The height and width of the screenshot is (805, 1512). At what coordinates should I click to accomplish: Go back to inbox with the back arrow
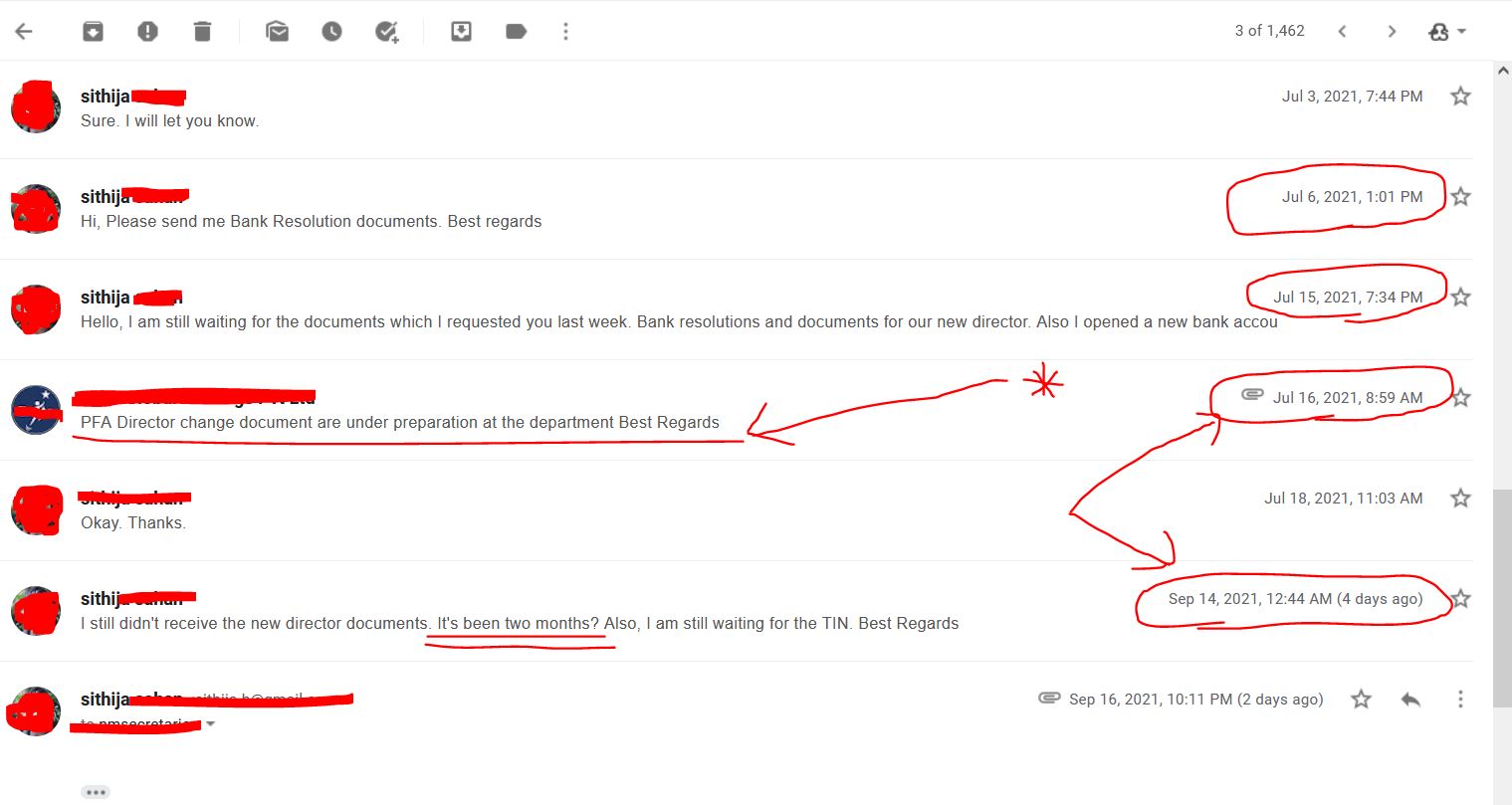[25, 31]
